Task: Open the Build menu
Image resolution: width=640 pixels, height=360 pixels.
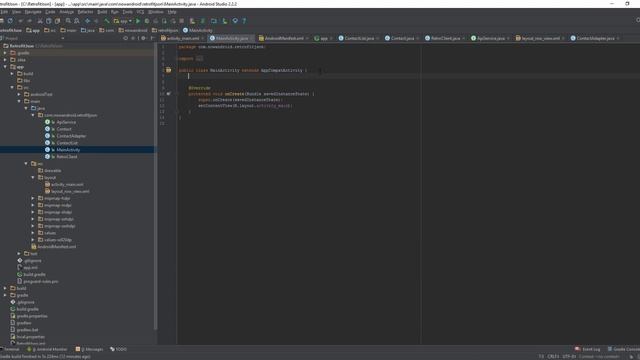Action: click(102, 12)
